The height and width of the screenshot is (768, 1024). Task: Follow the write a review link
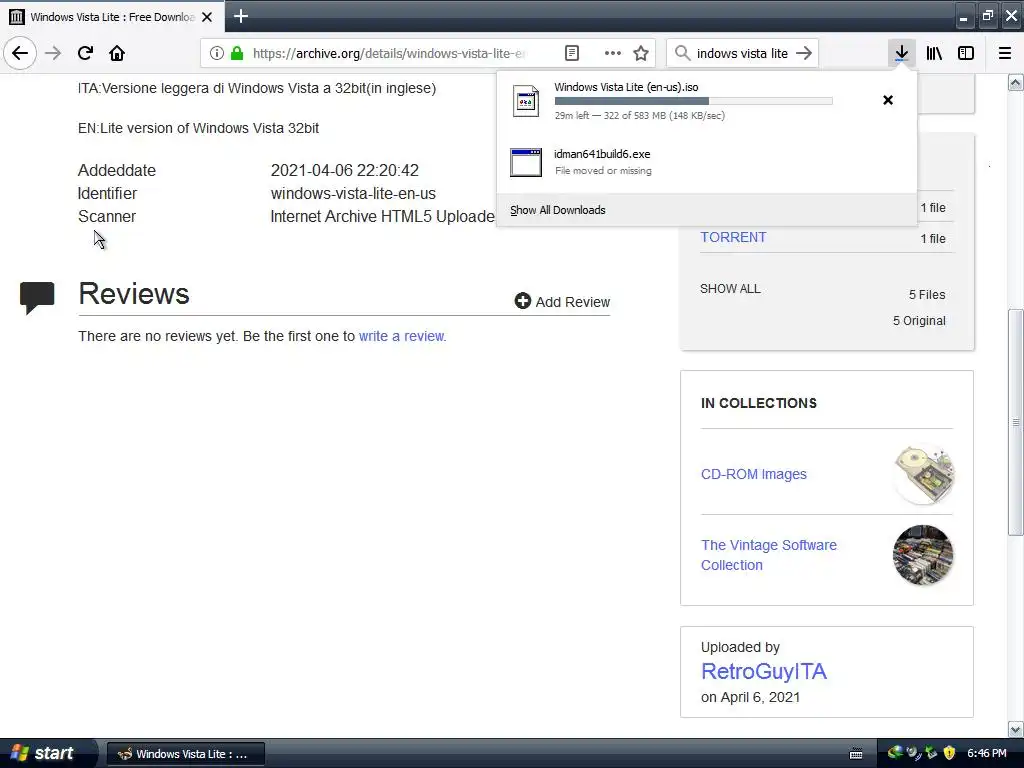pos(402,336)
